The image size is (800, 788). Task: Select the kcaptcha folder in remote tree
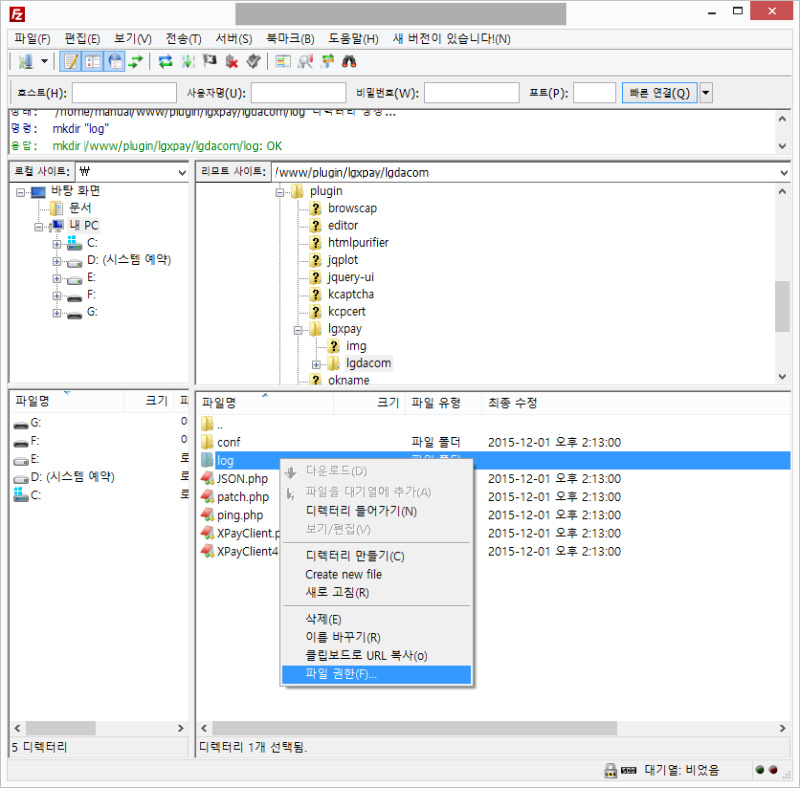(x=351, y=294)
